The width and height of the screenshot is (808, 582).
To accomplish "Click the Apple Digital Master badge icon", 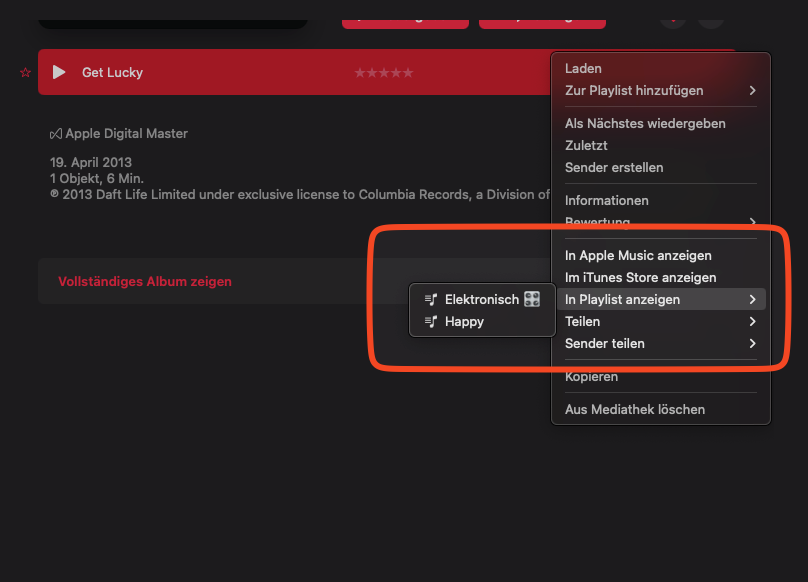I will 57,134.
